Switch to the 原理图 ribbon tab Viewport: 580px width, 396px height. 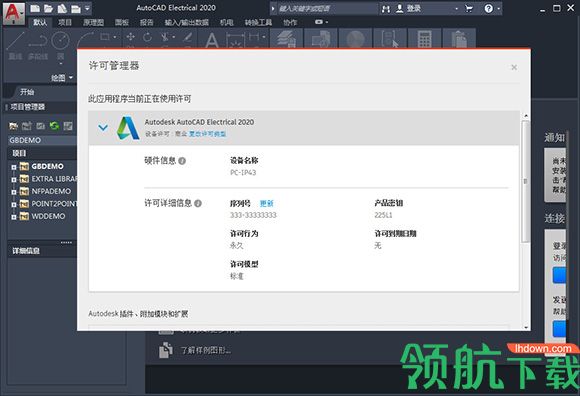point(93,22)
